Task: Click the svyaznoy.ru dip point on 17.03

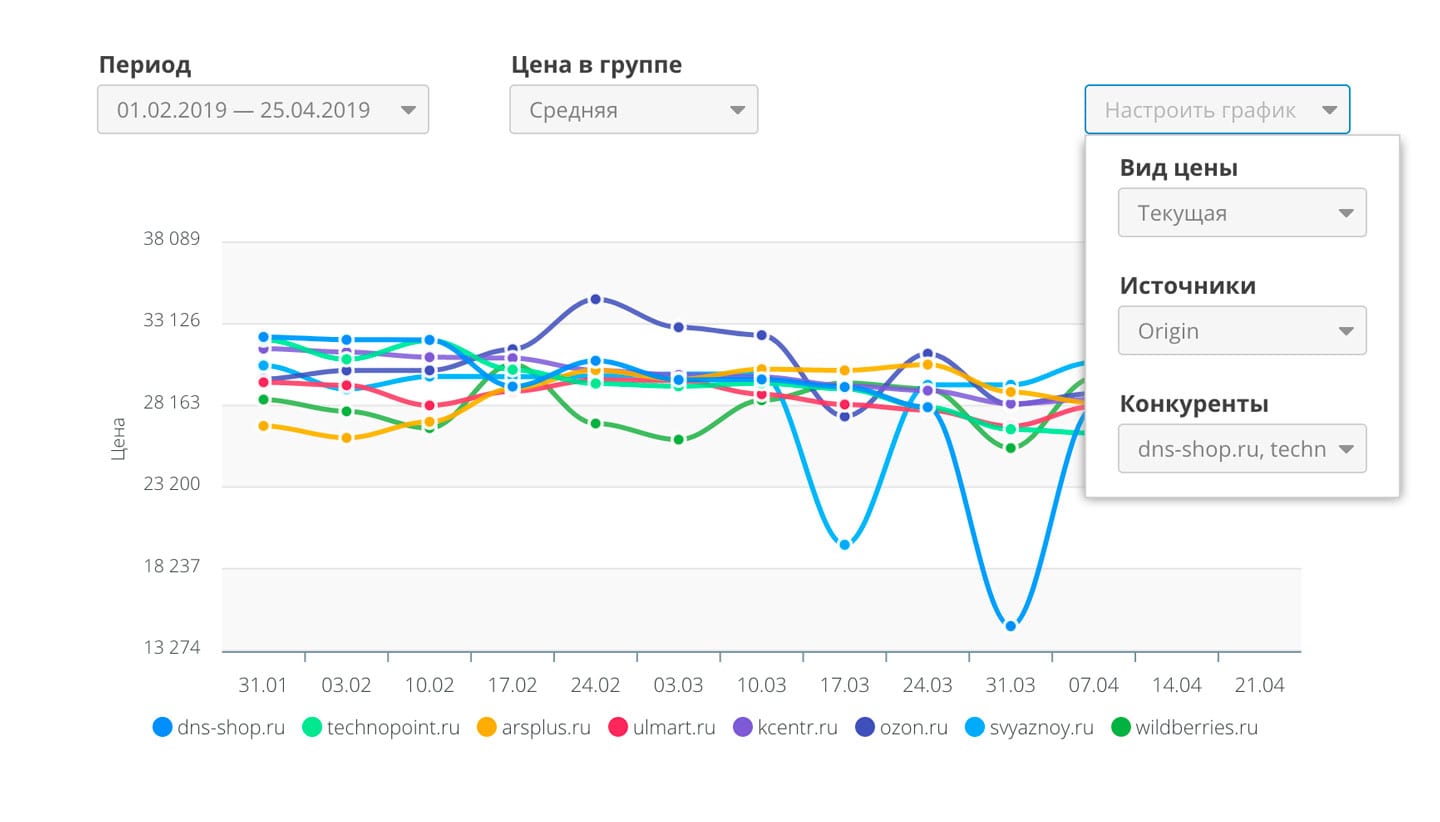Action: pyautogui.click(x=845, y=545)
